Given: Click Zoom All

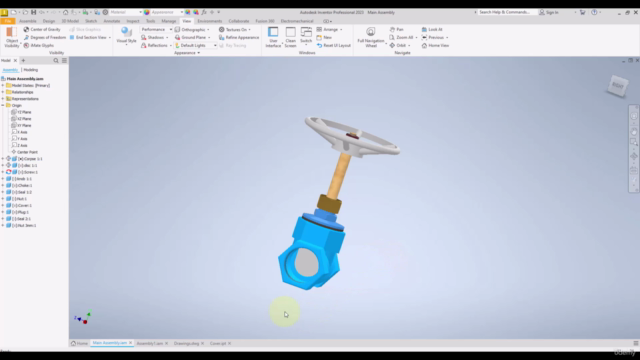Looking at the screenshot, I should (401, 37).
